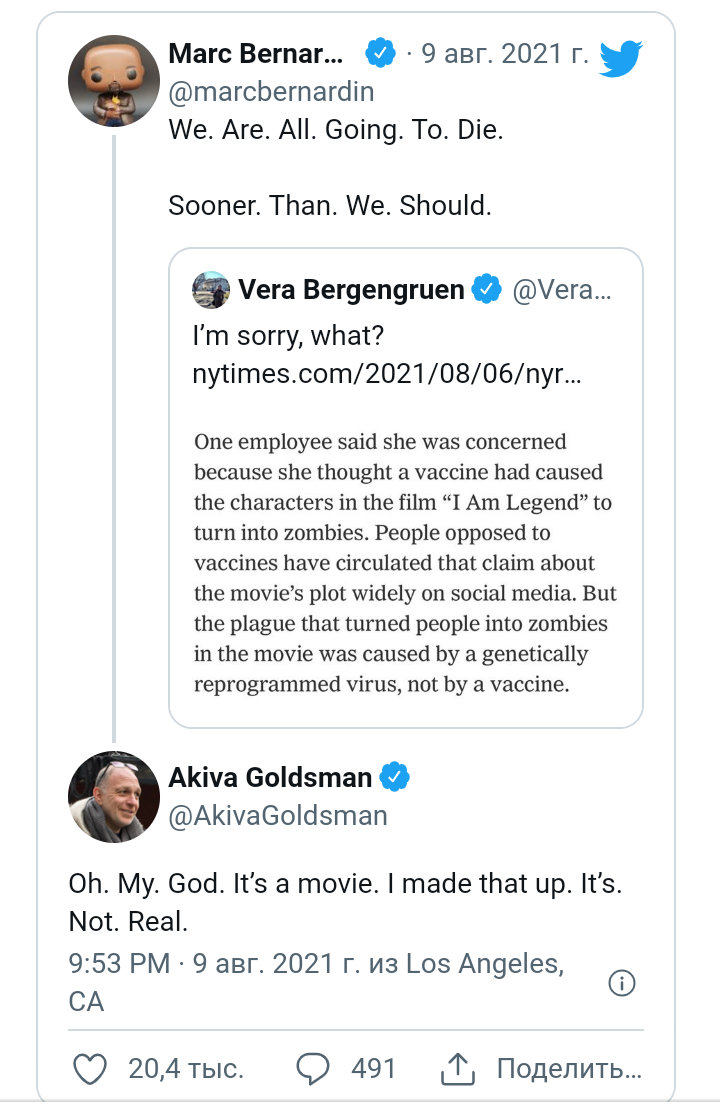Open the Marc Bernardin display name

point(256,53)
